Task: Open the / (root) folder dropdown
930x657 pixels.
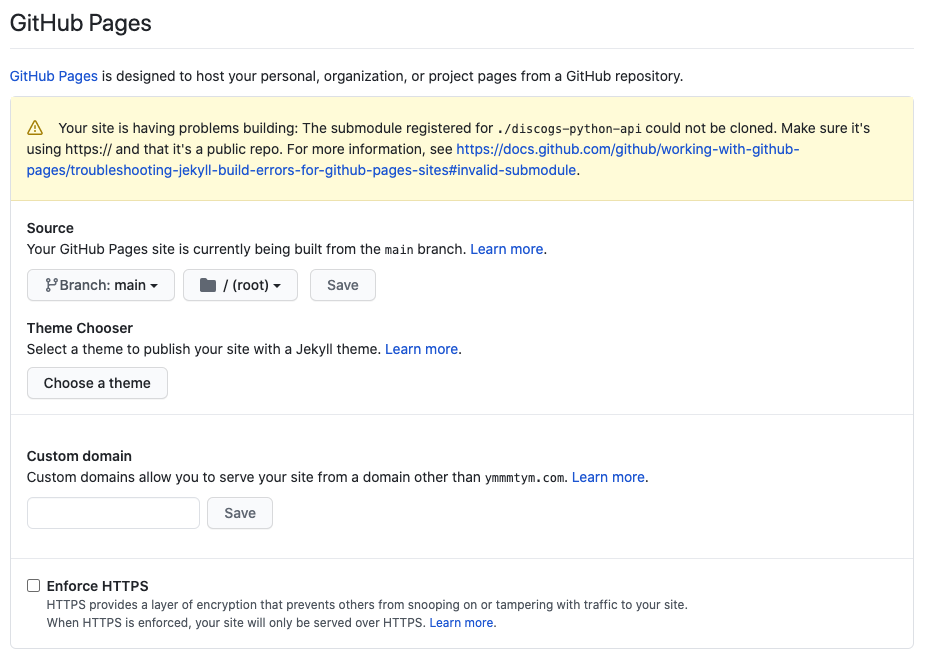Action: [x=240, y=284]
